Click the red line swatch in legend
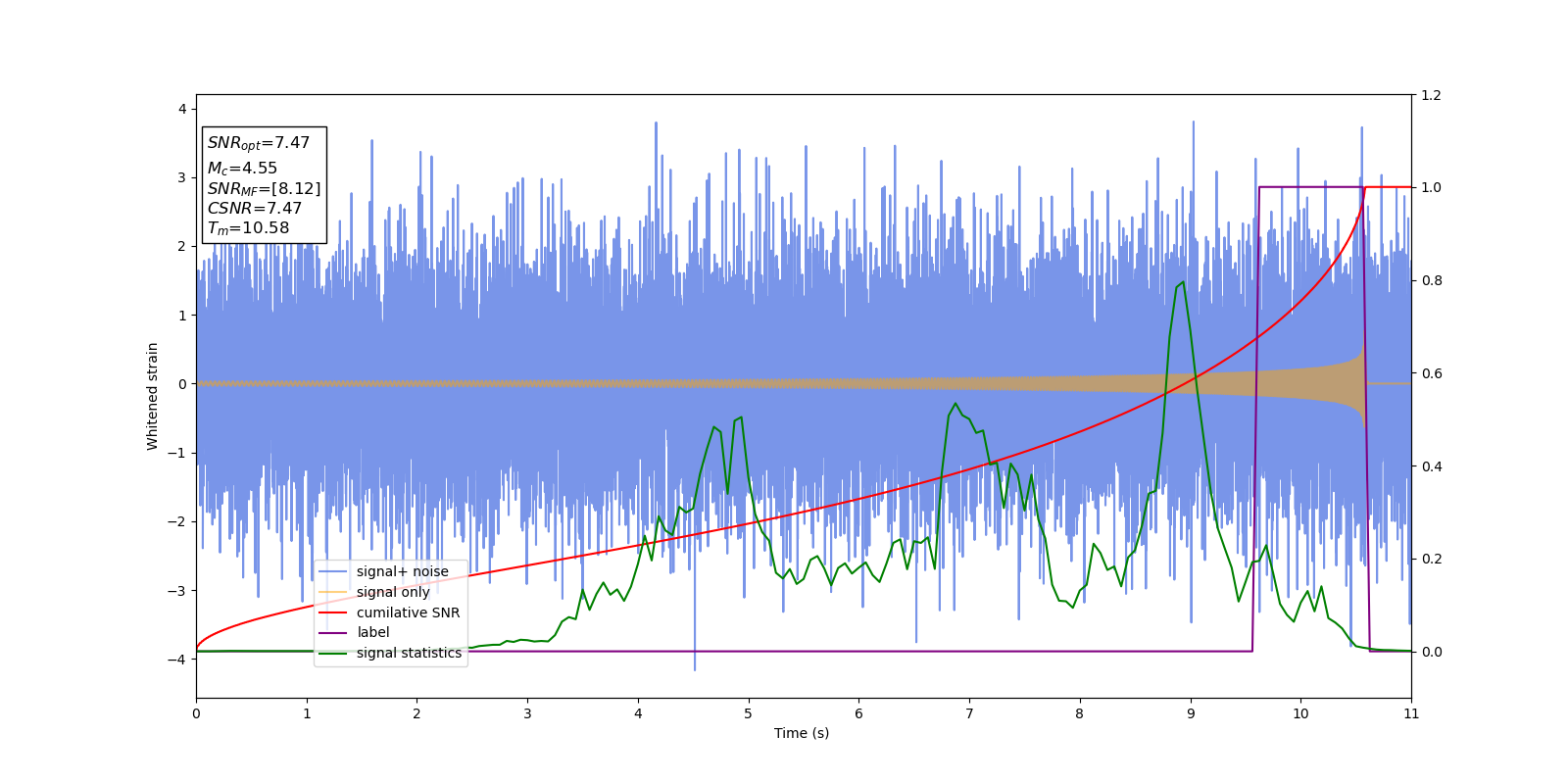1568x784 pixels. pos(333,612)
